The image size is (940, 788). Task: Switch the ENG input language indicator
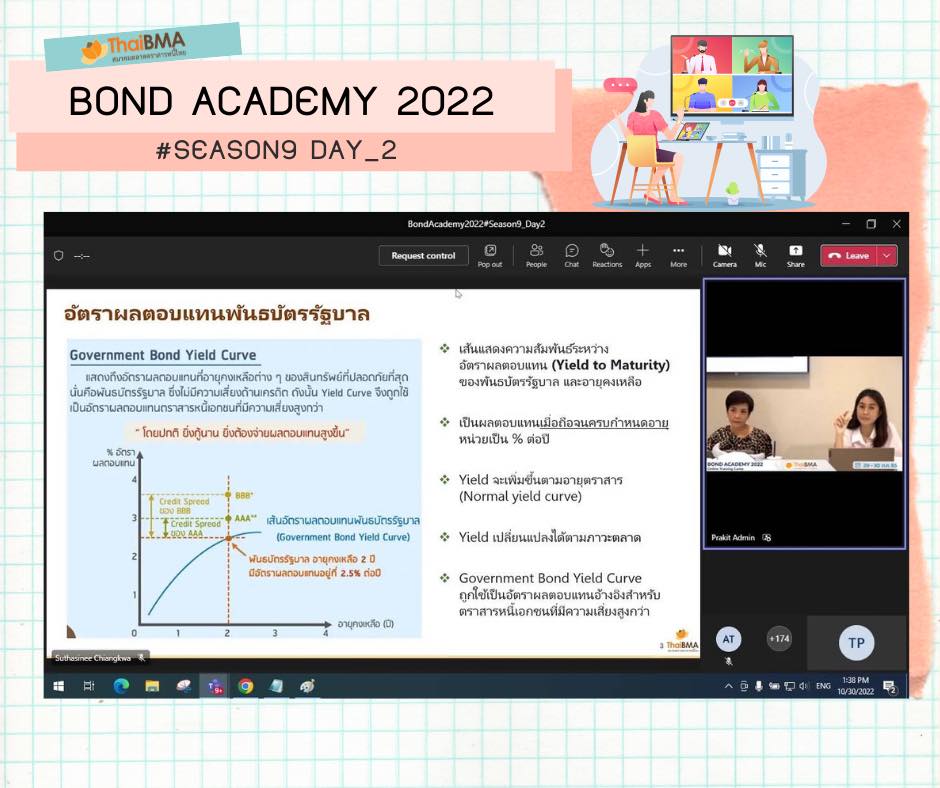[823, 686]
